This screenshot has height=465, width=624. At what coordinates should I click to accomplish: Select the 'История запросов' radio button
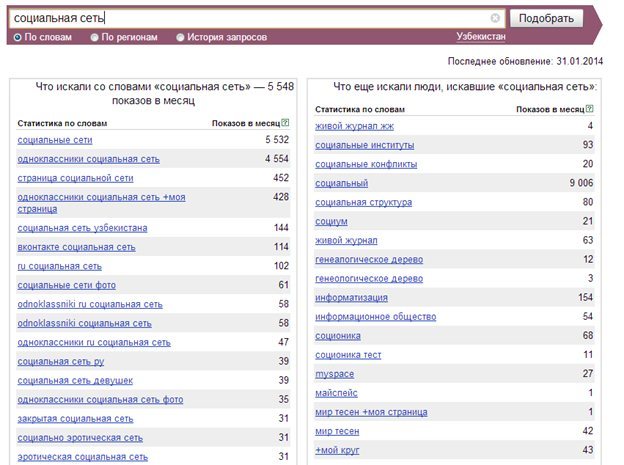[180, 37]
